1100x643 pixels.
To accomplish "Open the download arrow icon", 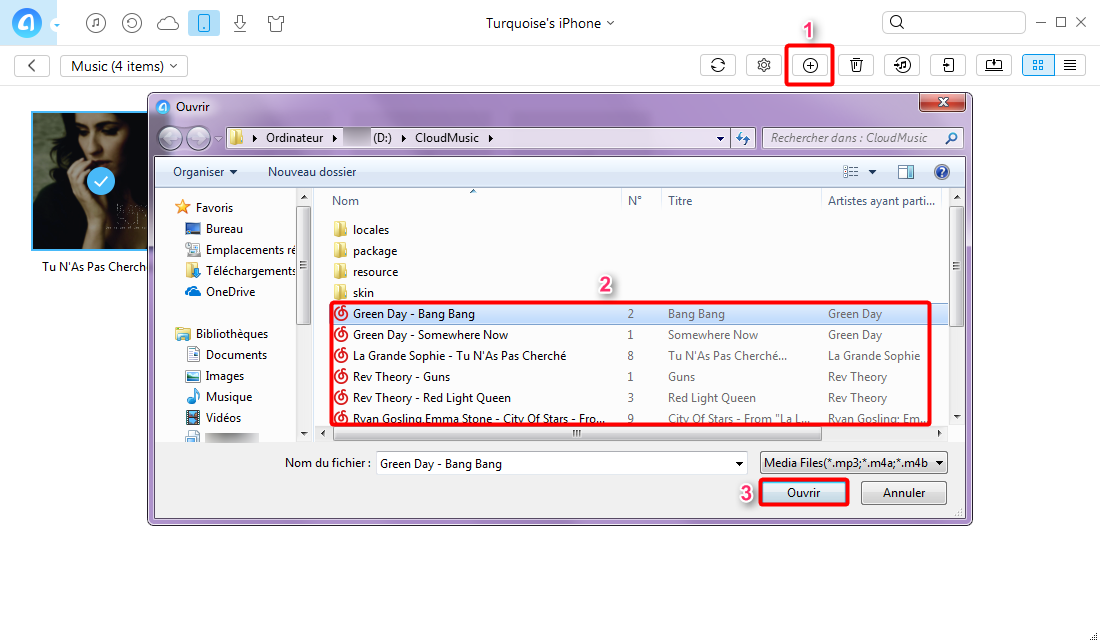I will (240, 23).
